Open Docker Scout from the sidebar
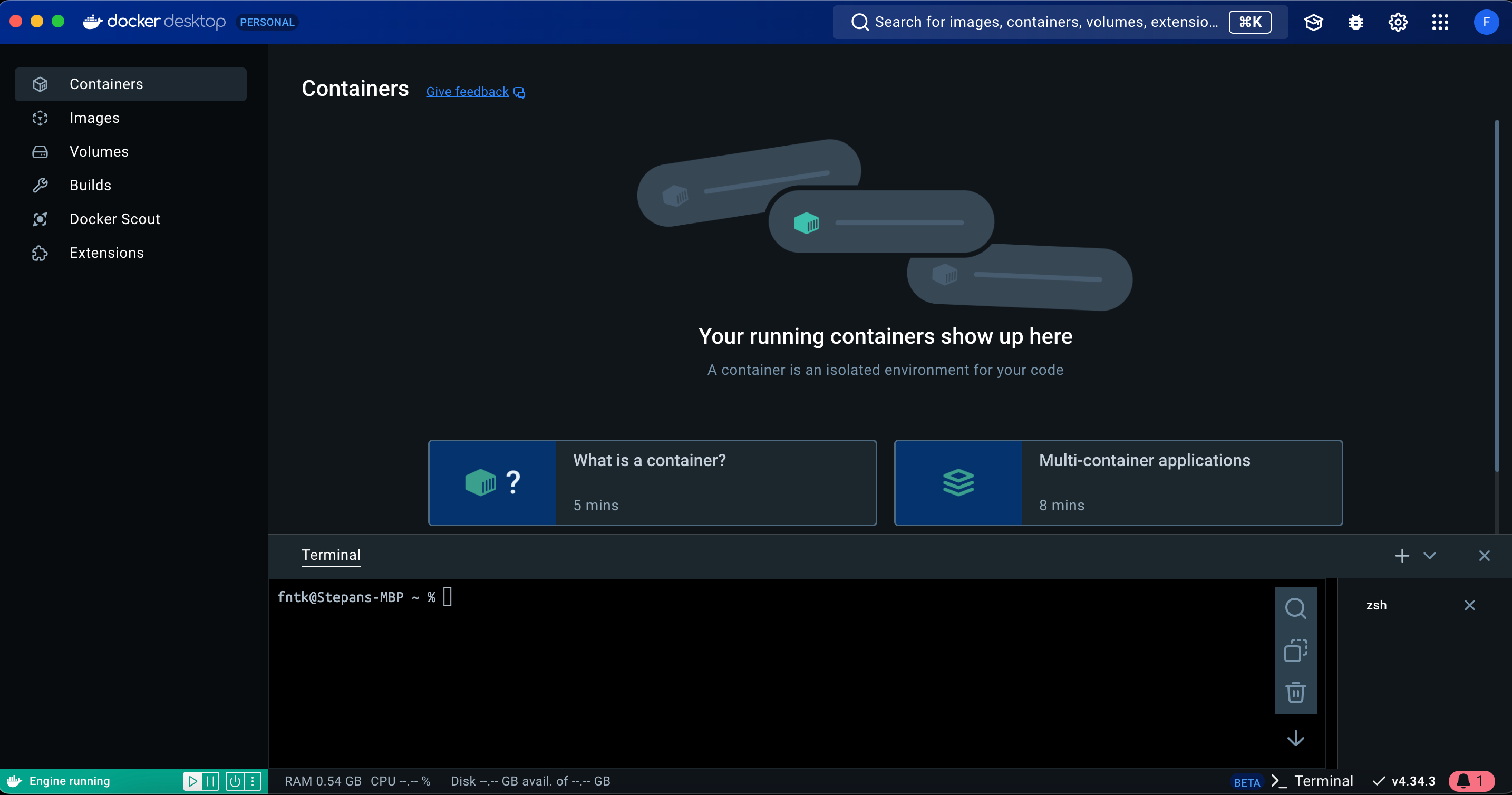 [115, 218]
